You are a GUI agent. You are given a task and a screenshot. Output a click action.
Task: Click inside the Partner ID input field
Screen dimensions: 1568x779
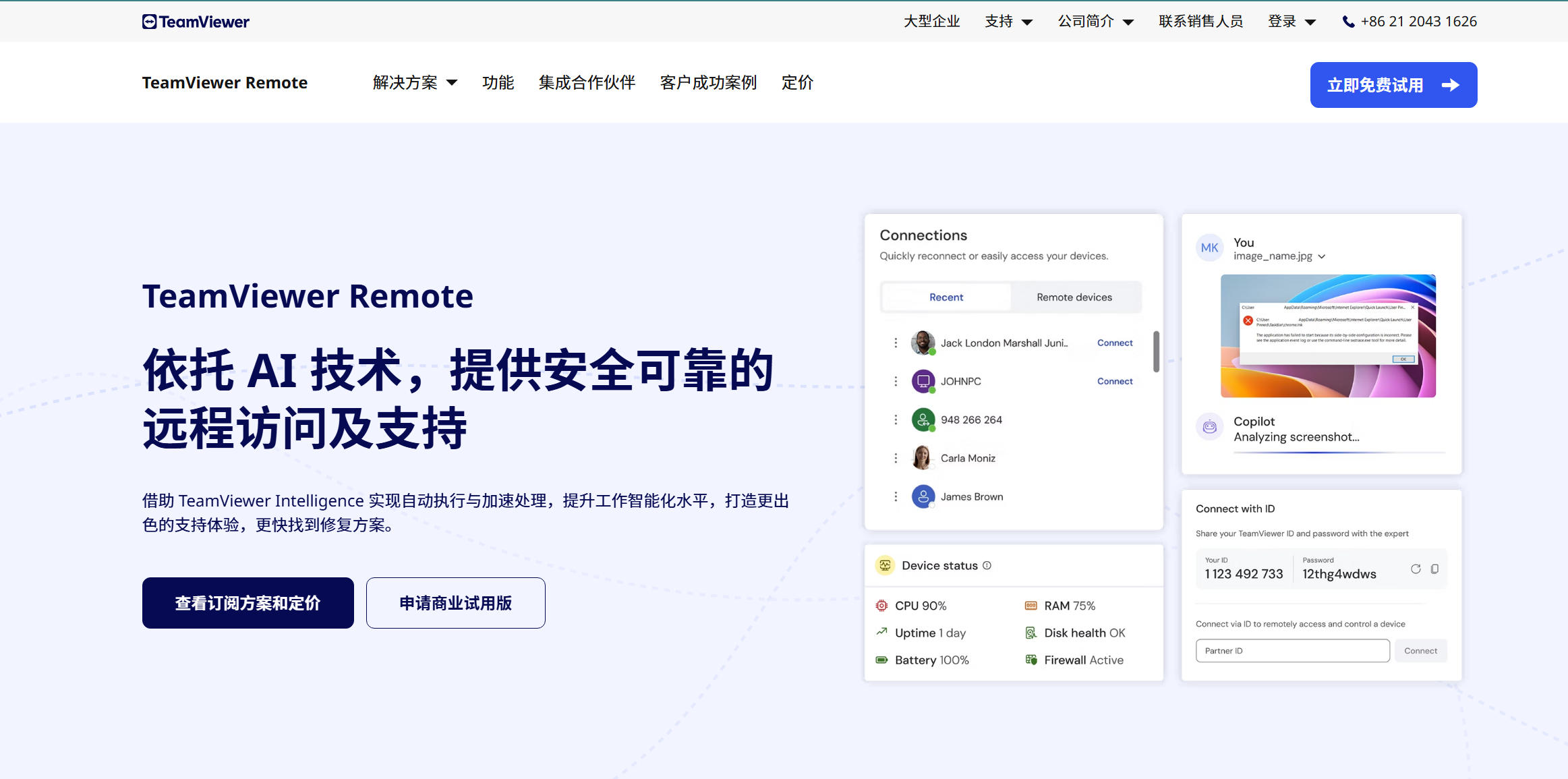coord(1291,650)
